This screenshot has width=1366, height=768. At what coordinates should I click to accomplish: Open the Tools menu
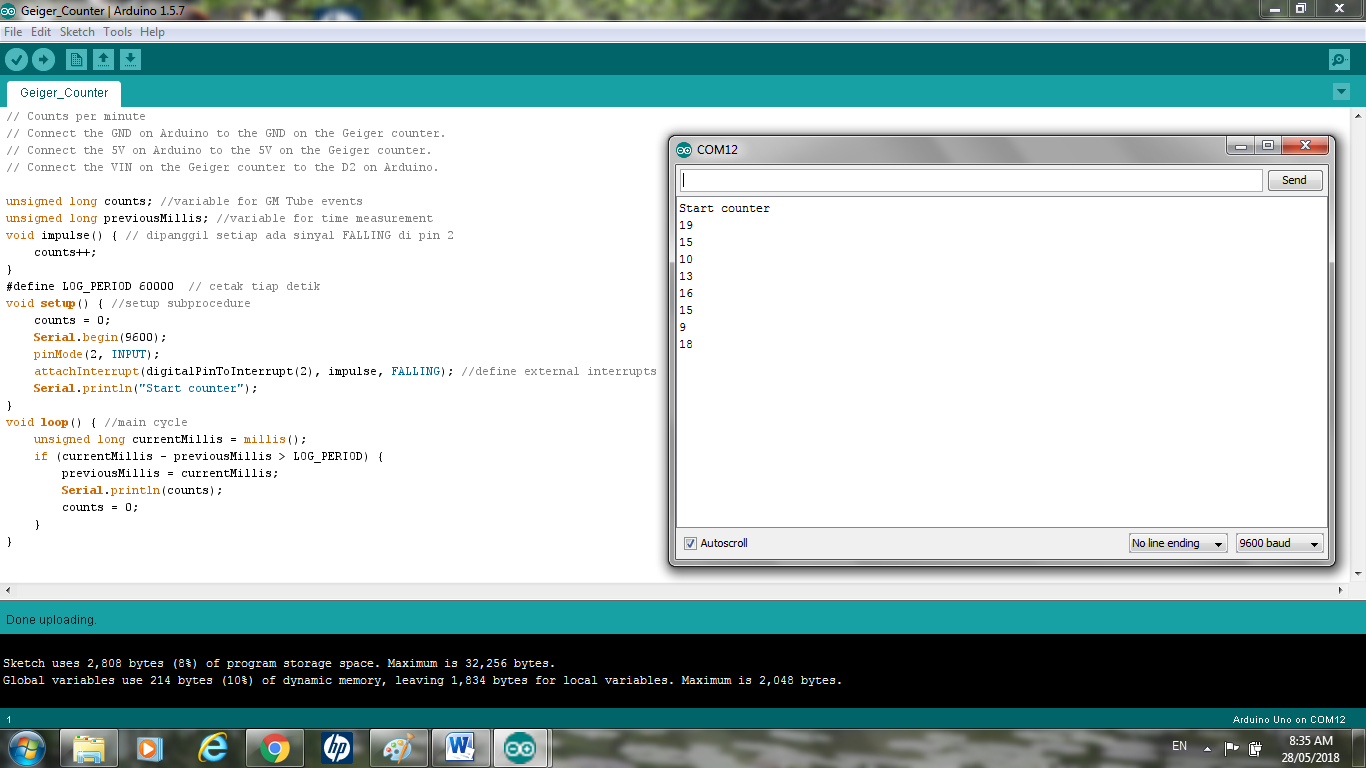[x=117, y=32]
